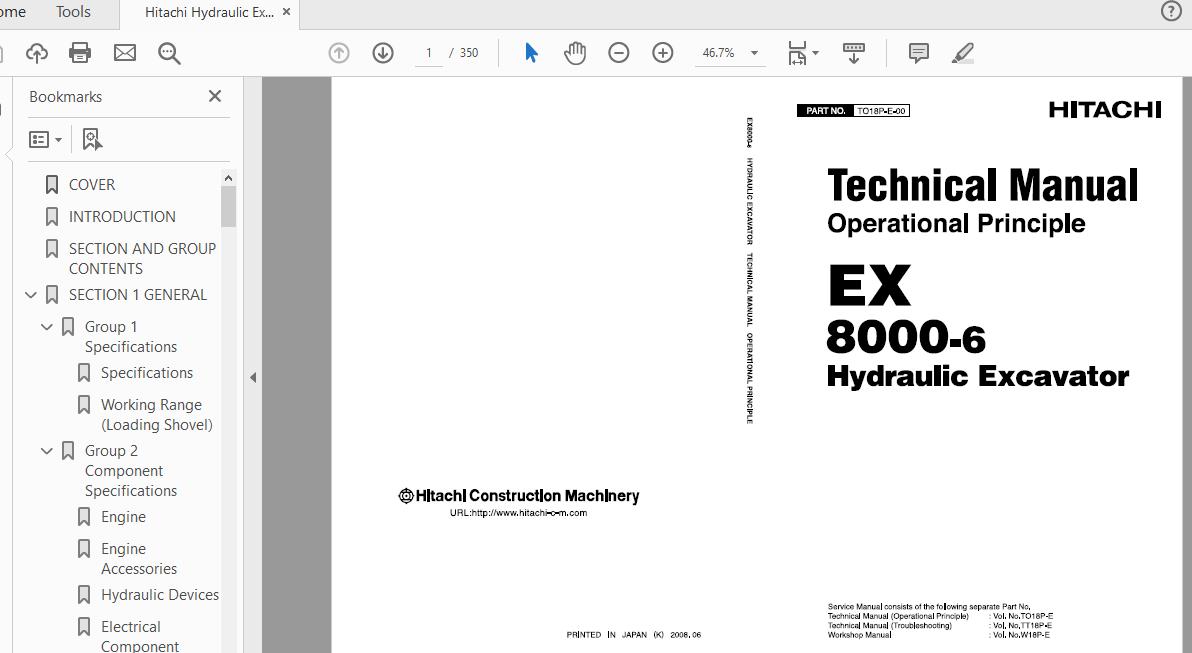
Task: Collapse Group 1 Specifications chevron
Action: click(47, 327)
